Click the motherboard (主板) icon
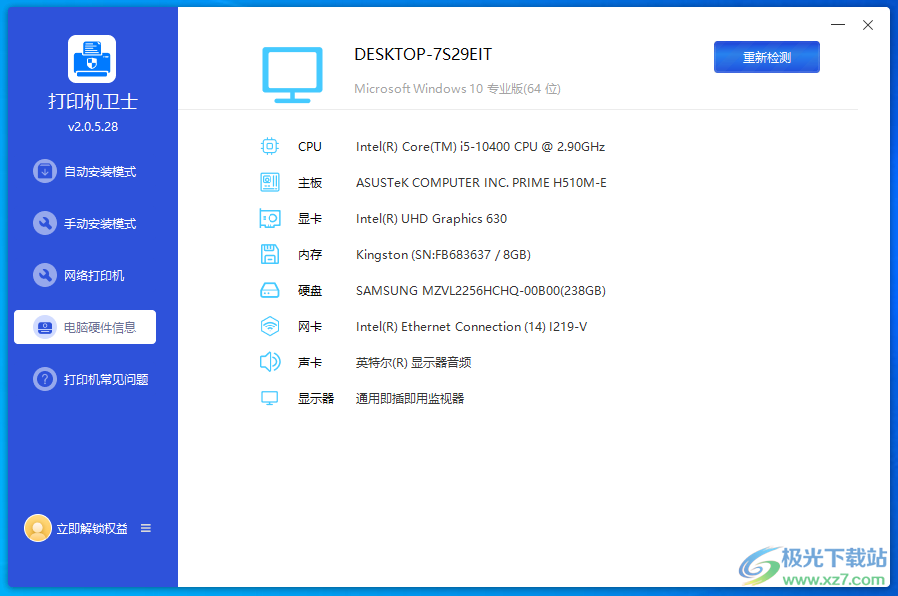Viewport: 898px width, 596px height. [x=269, y=182]
